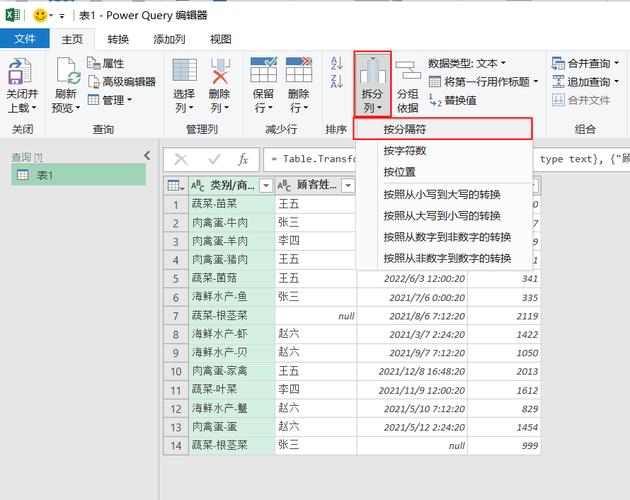This screenshot has height=500, width=630.
Task: Open the 类别/商... column filter dropdown
Action: tap(266, 186)
